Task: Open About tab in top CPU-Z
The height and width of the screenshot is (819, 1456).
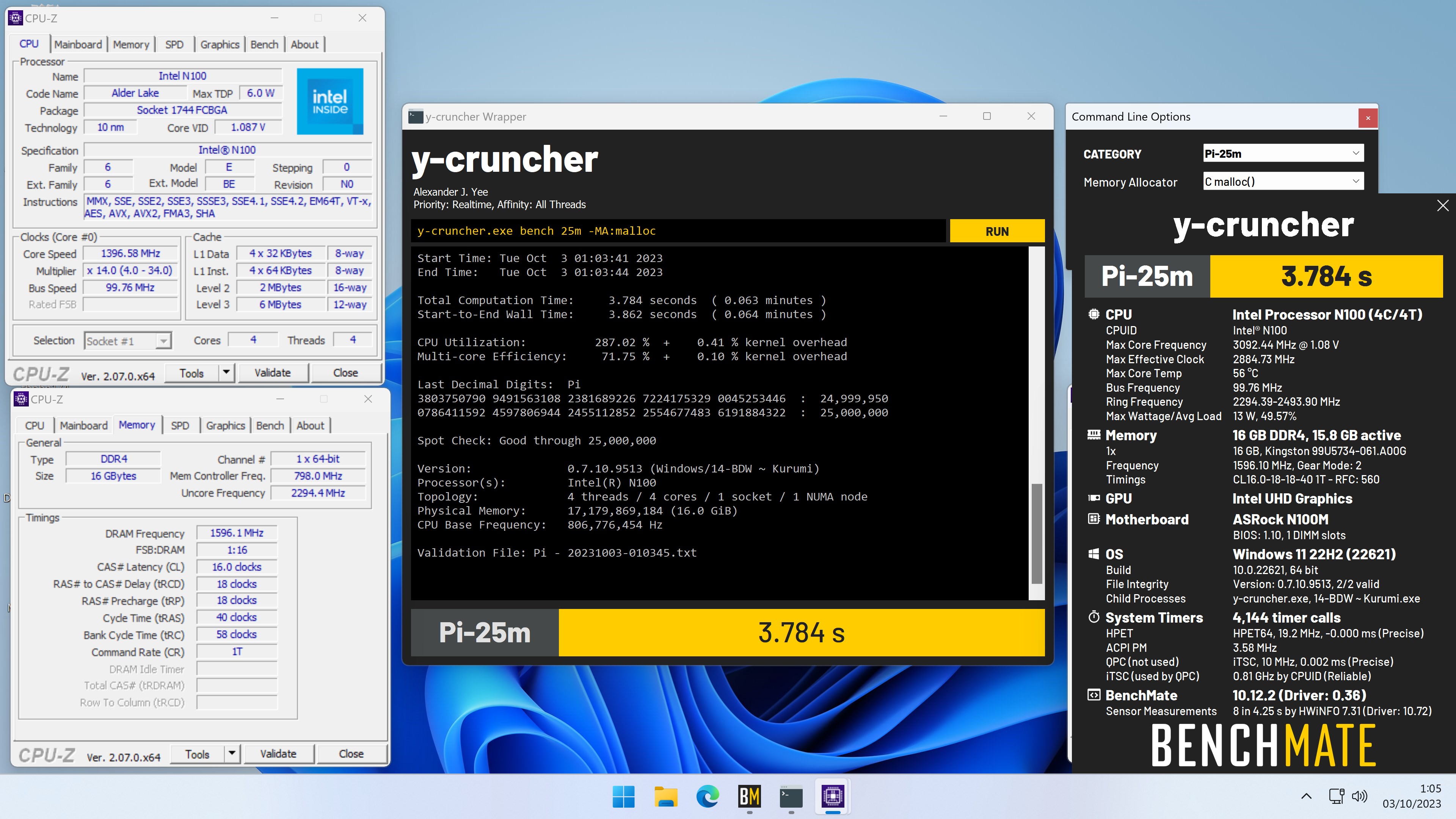Action: [304, 45]
